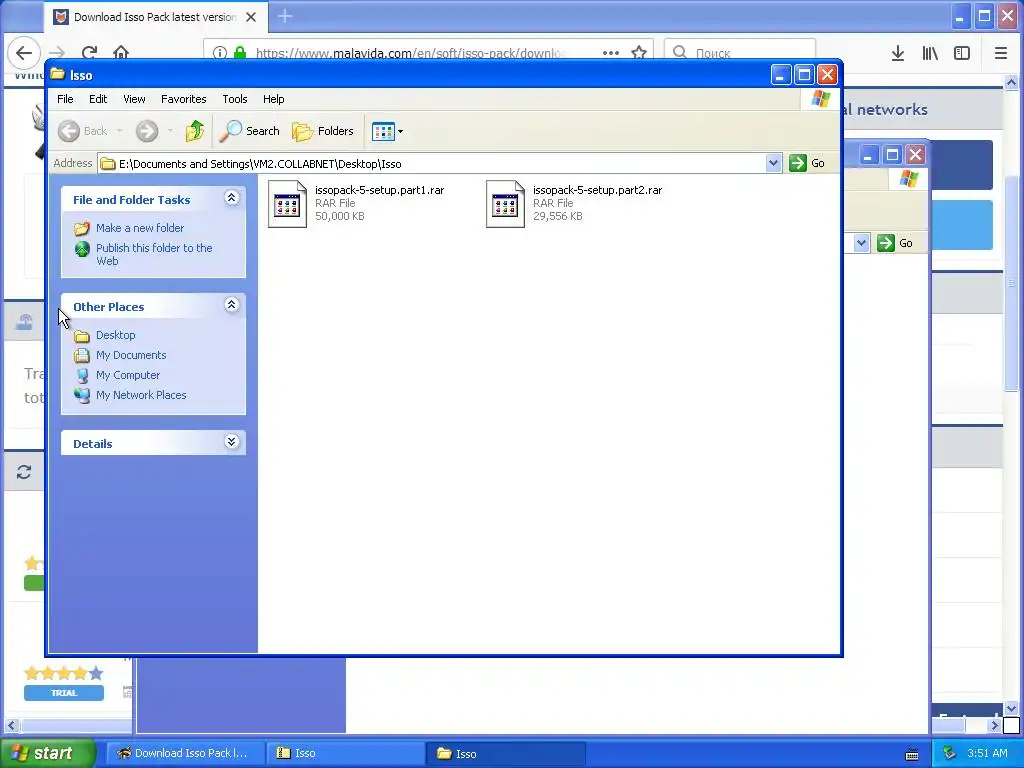Click the Firefox reload button
This screenshot has height=768, width=1024.
tap(89, 53)
